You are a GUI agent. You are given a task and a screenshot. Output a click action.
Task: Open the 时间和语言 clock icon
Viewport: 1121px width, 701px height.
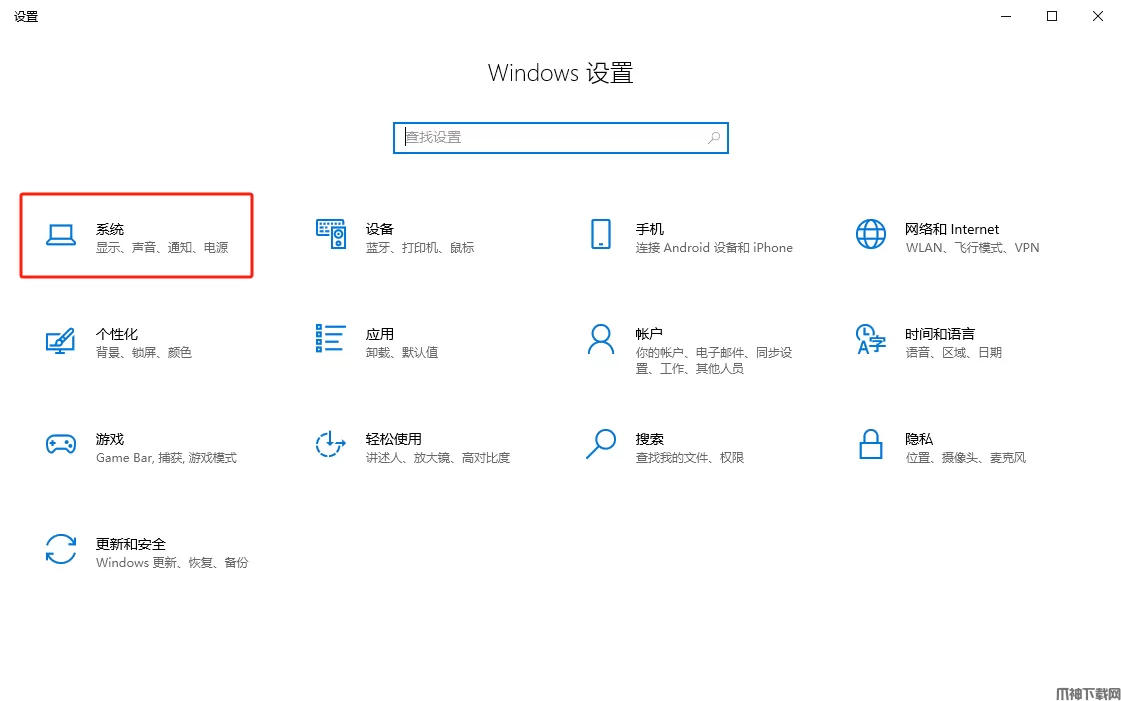tap(870, 339)
